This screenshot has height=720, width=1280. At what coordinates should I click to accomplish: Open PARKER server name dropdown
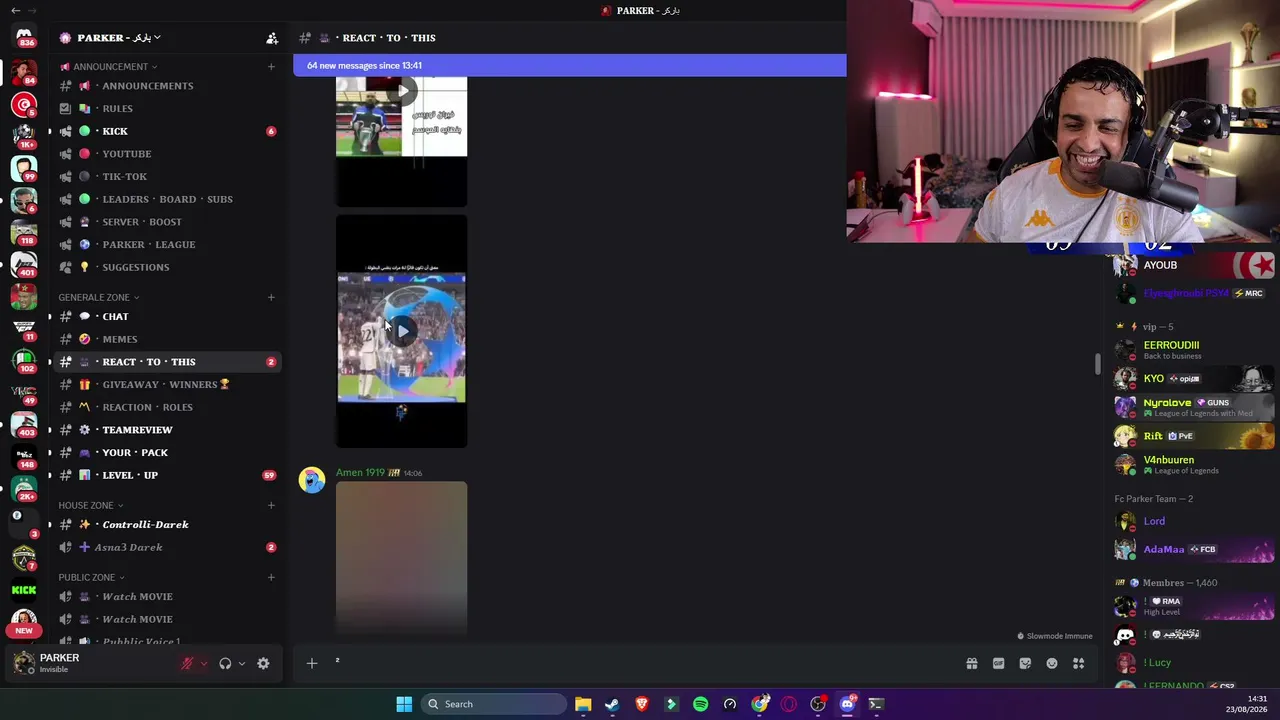pos(119,38)
